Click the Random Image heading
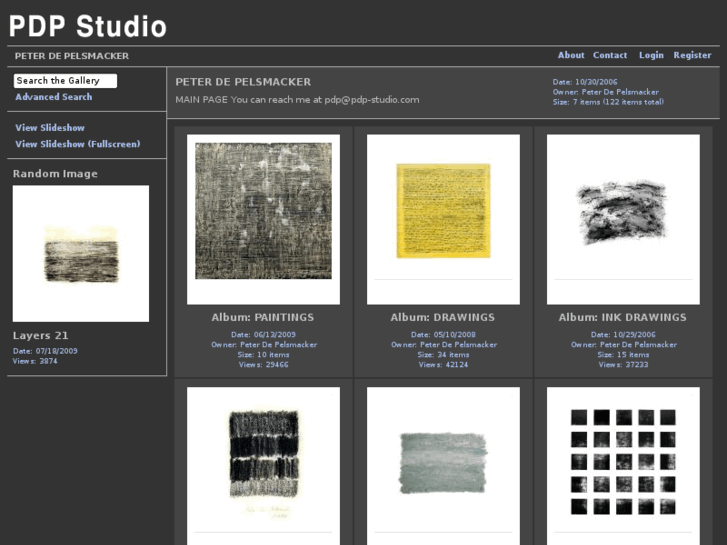Image resolution: width=727 pixels, height=545 pixels. point(55,173)
